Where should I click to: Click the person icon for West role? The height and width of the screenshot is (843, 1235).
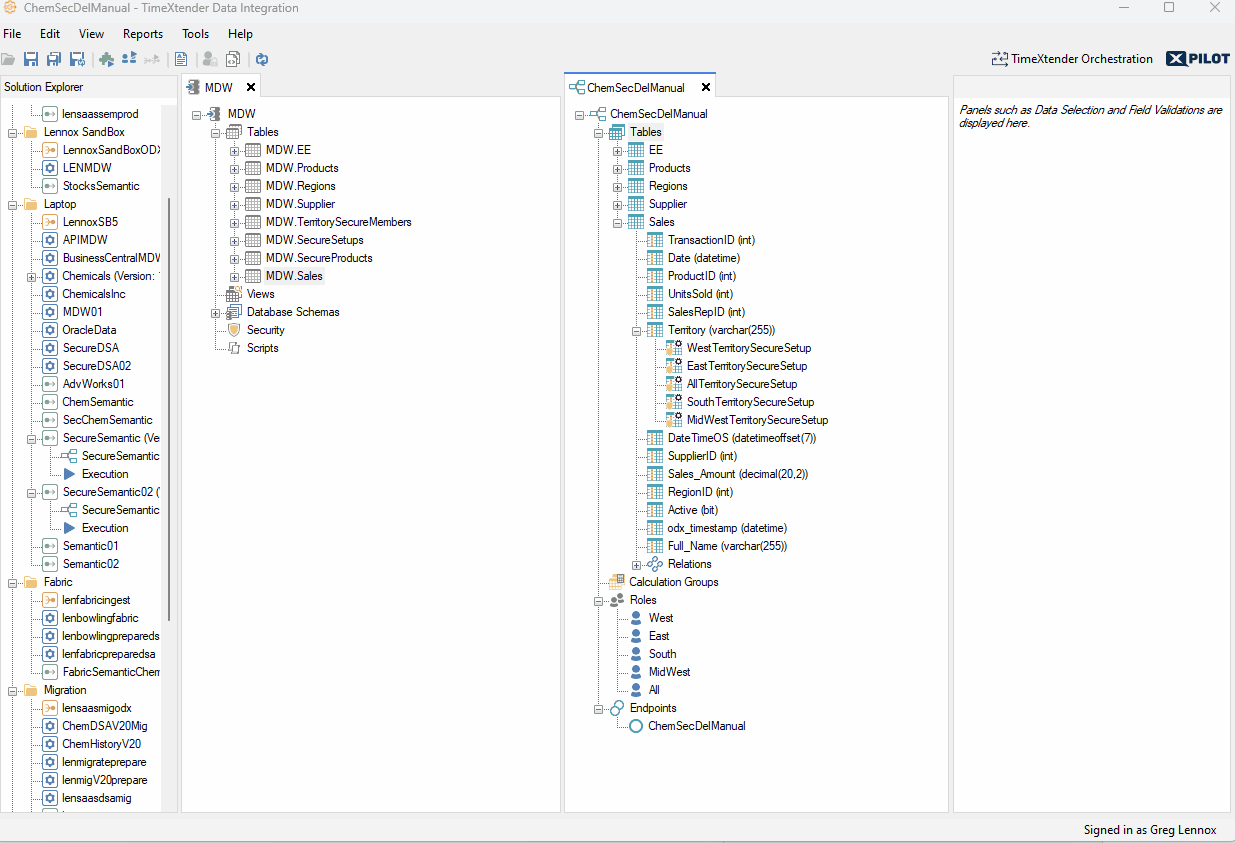coord(636,618)
